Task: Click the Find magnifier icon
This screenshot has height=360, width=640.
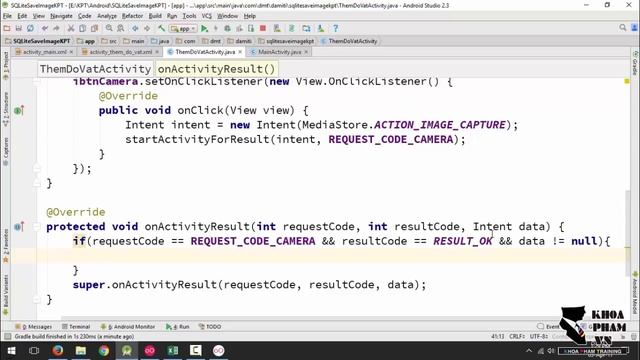Action: point(109,29)
